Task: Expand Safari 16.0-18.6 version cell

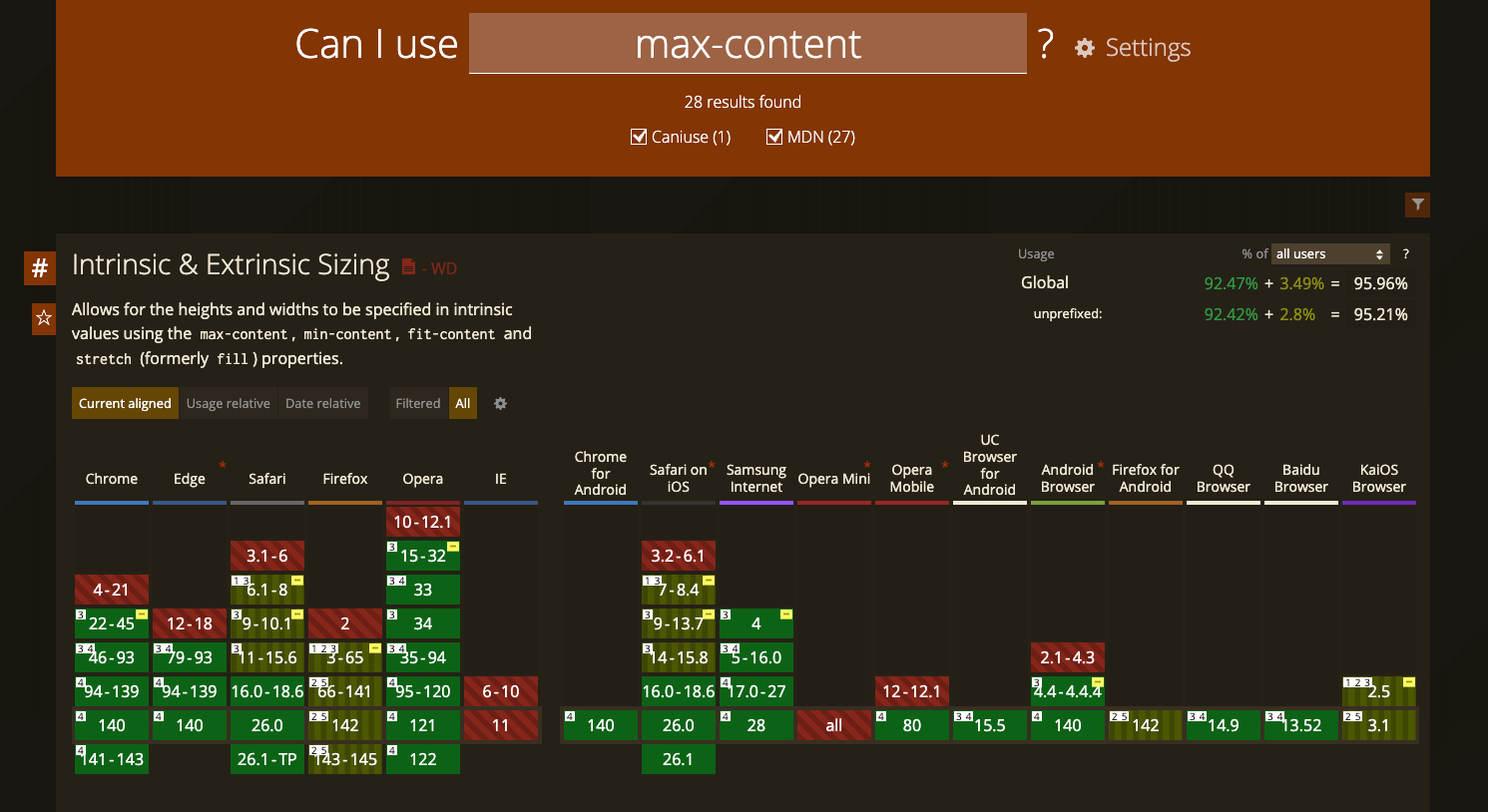Action: pyautogui.click(x=267, y=691)
